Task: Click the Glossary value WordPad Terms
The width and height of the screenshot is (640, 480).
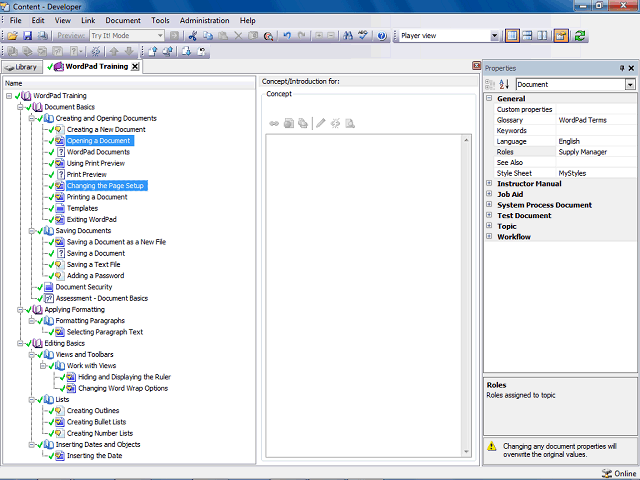Action: 582,120
